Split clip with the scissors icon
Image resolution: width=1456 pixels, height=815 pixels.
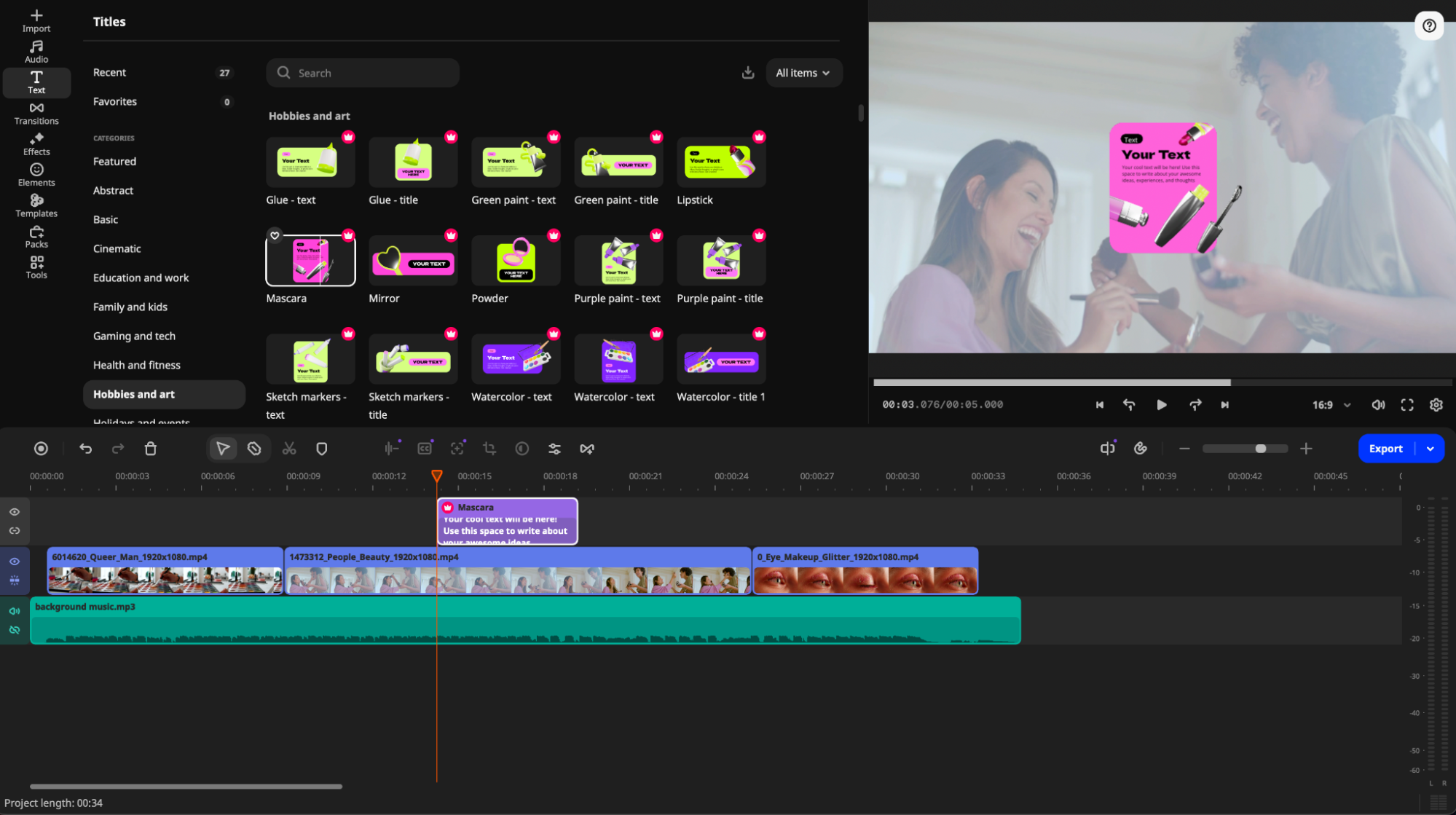289,449
